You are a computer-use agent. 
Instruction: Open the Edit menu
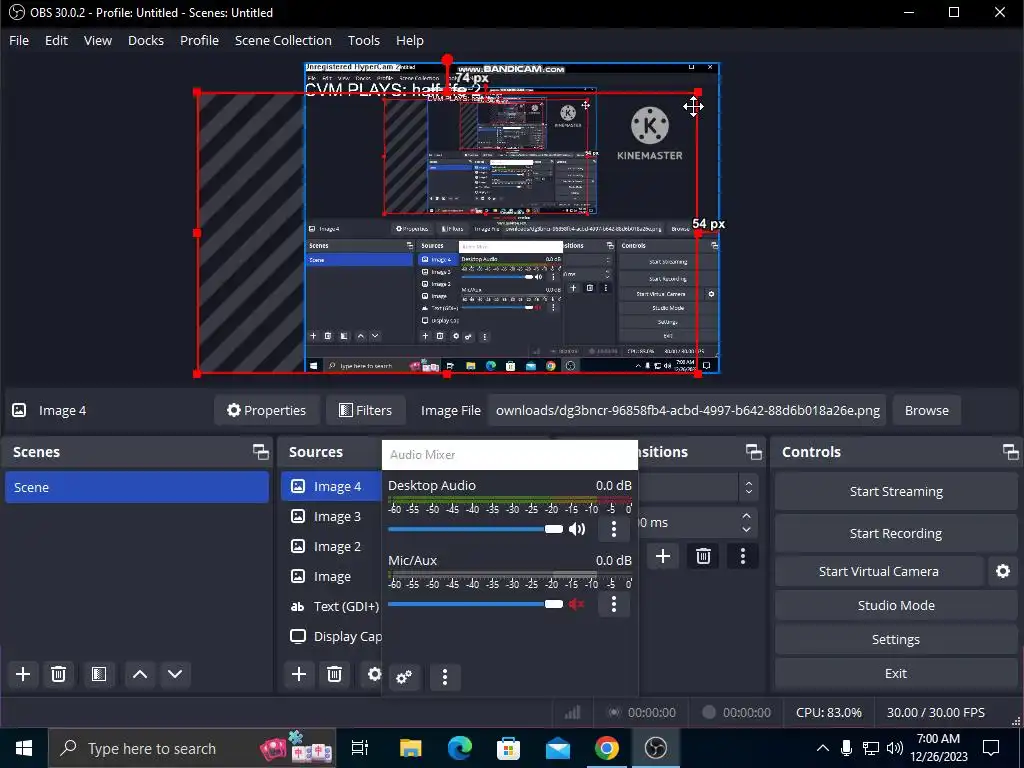point(56,40)
